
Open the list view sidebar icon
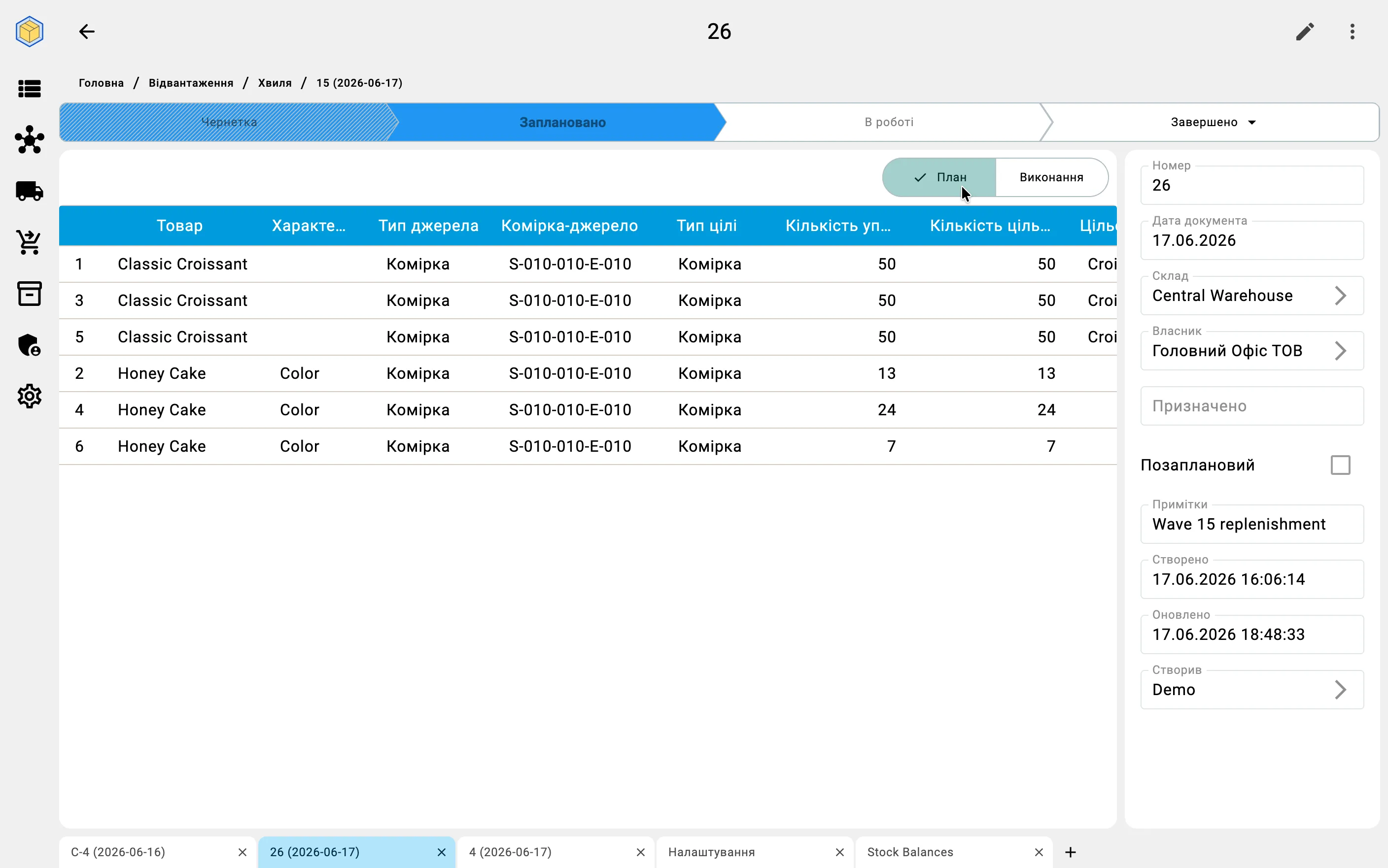[x=29, y=88]
